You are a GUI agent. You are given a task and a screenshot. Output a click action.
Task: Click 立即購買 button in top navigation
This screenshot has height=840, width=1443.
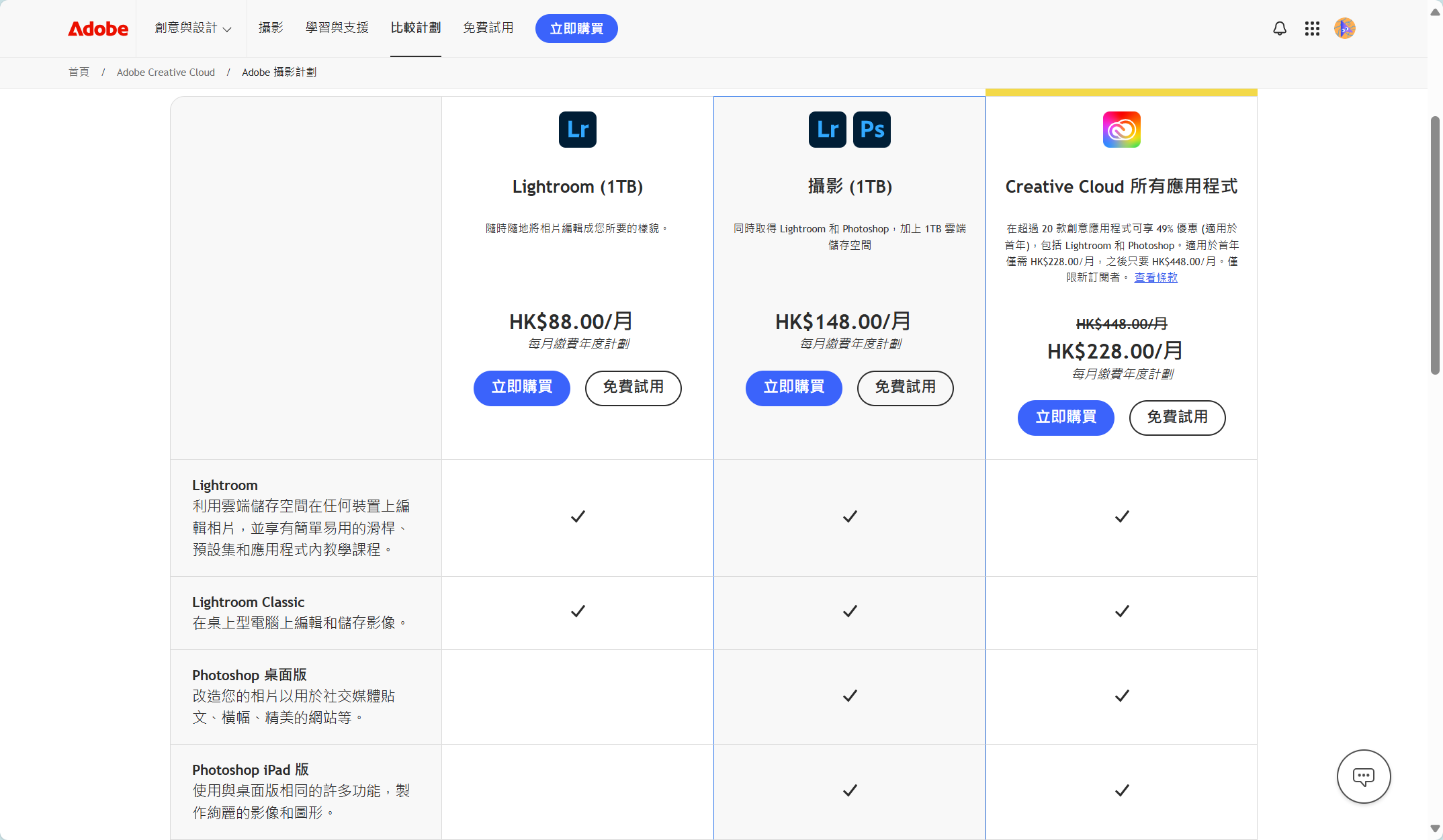coord(576,28)
